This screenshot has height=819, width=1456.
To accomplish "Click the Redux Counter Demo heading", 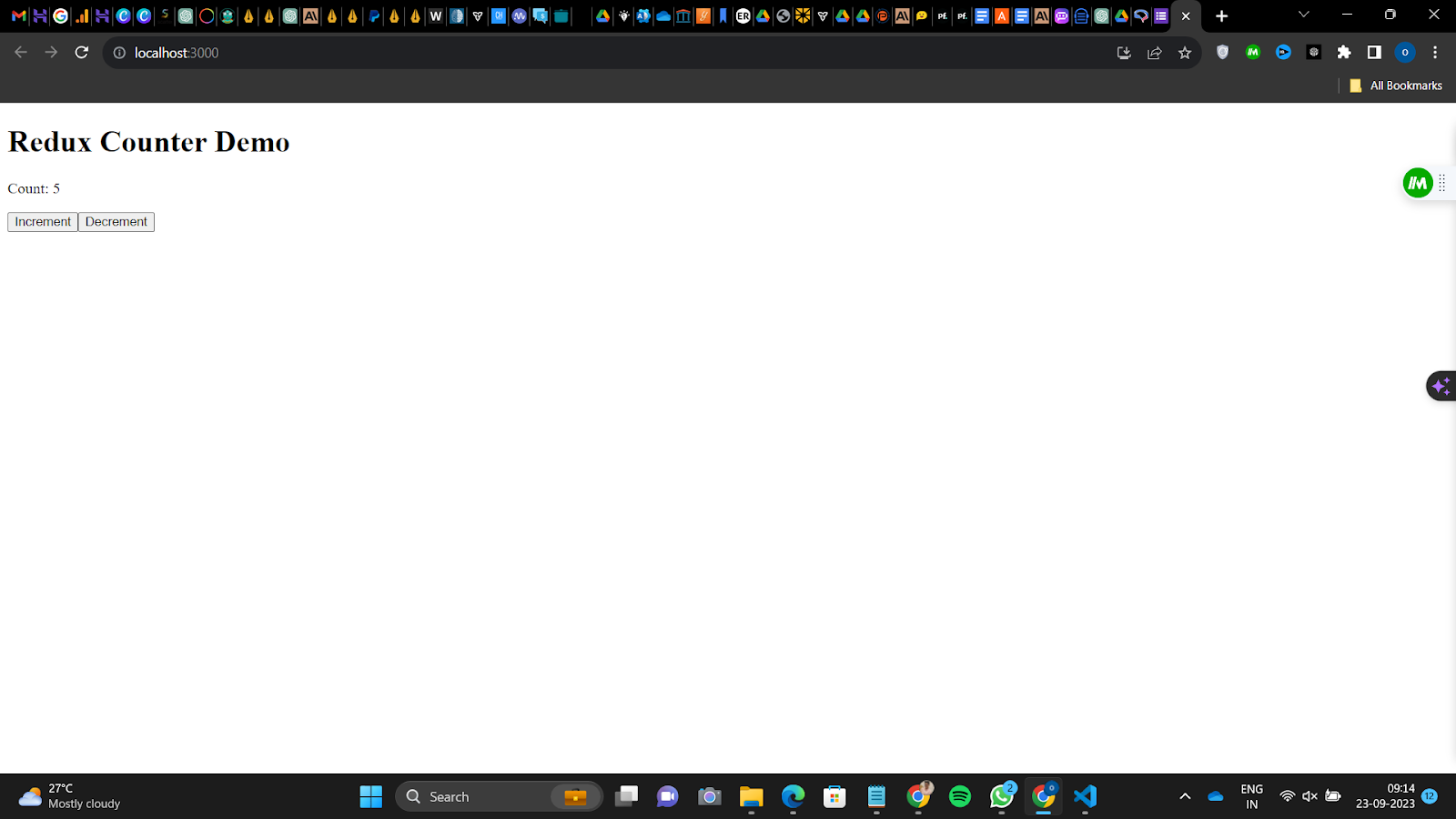I will (149, 142).
